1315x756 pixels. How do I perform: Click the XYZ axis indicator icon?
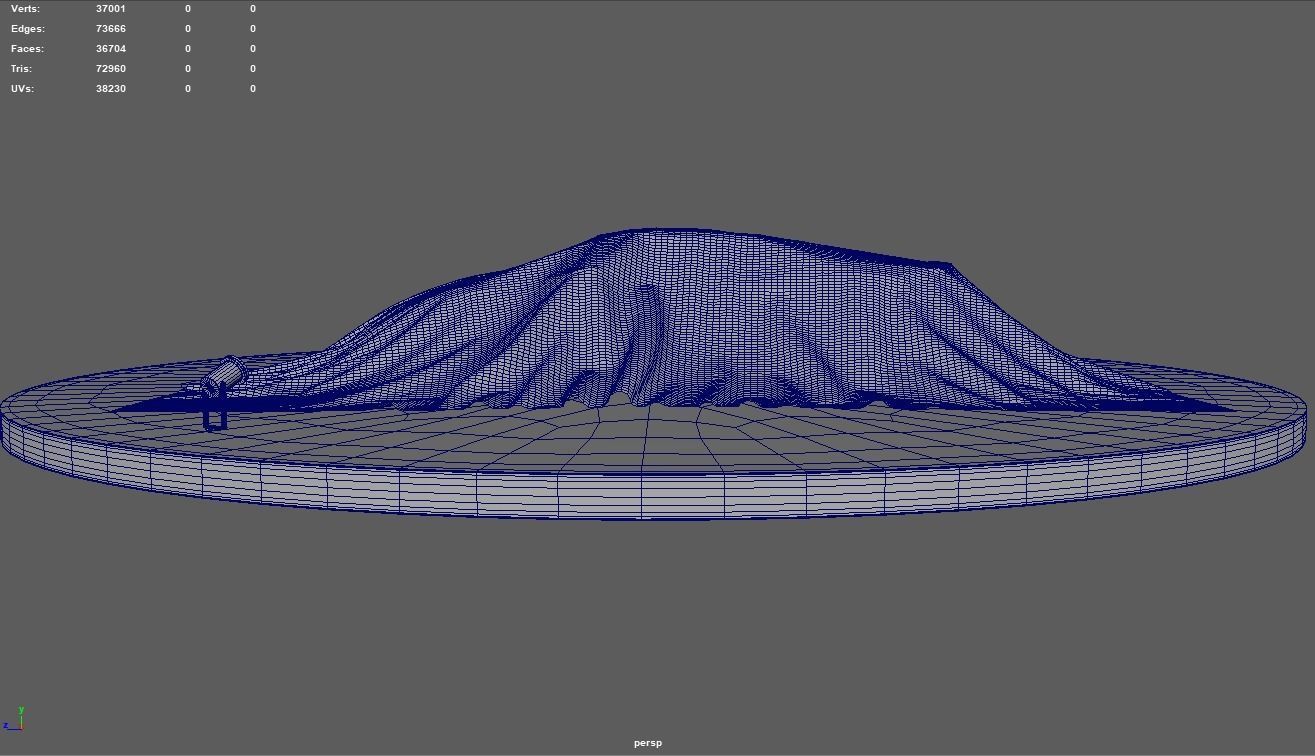click(x=15, y=719)
